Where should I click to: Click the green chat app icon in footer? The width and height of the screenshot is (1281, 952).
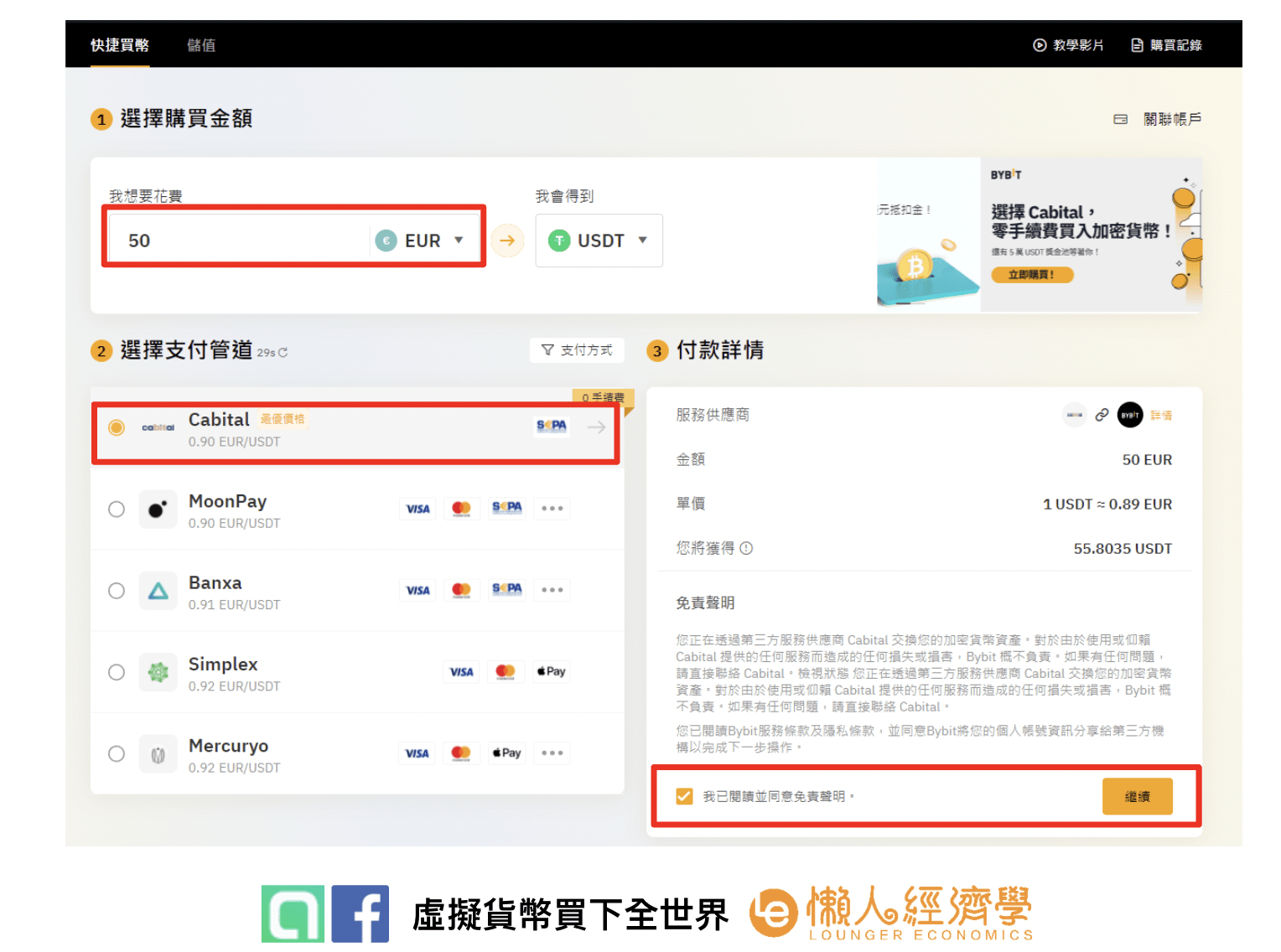(293, 913)
